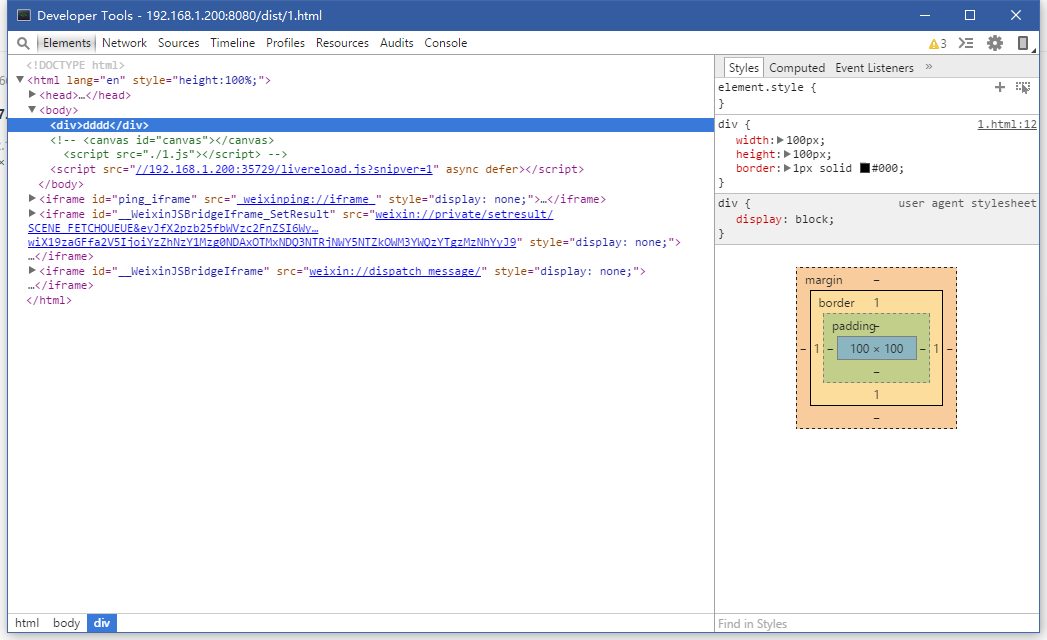Select the div dddd element row
Screen dimensions: 1047x640
coord(361,125)
